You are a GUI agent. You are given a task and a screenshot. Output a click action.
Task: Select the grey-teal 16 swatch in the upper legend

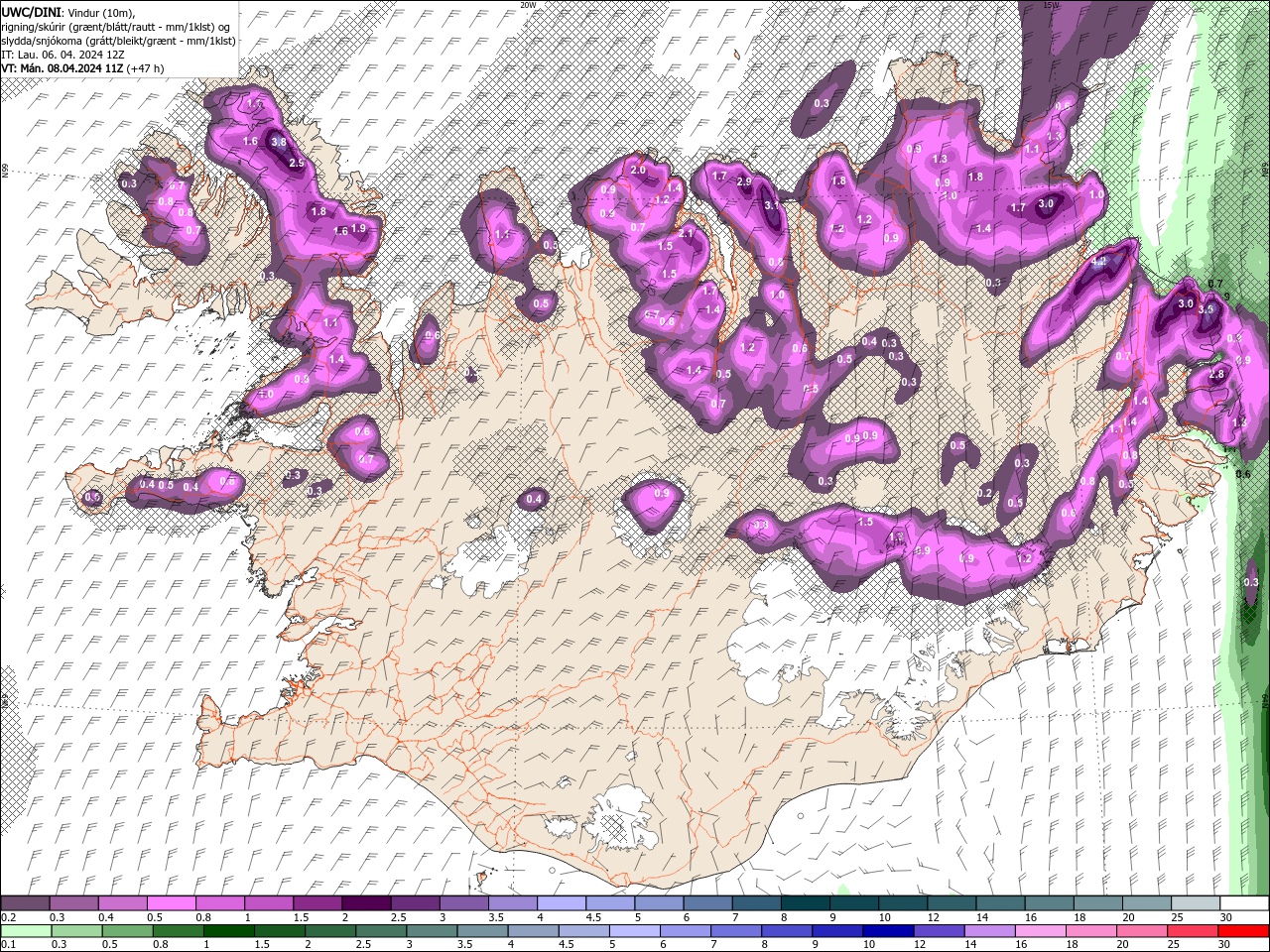[x=1050, y=902]
